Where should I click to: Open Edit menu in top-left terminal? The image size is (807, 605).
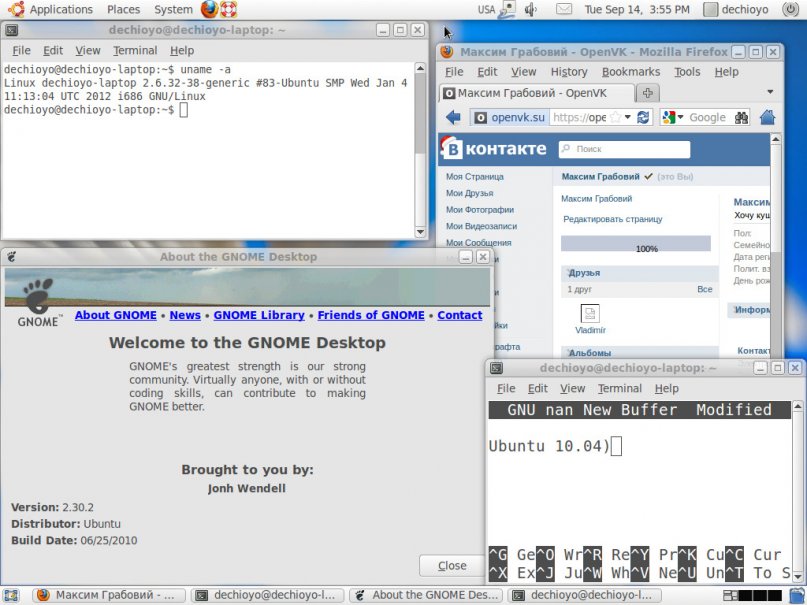53,50
